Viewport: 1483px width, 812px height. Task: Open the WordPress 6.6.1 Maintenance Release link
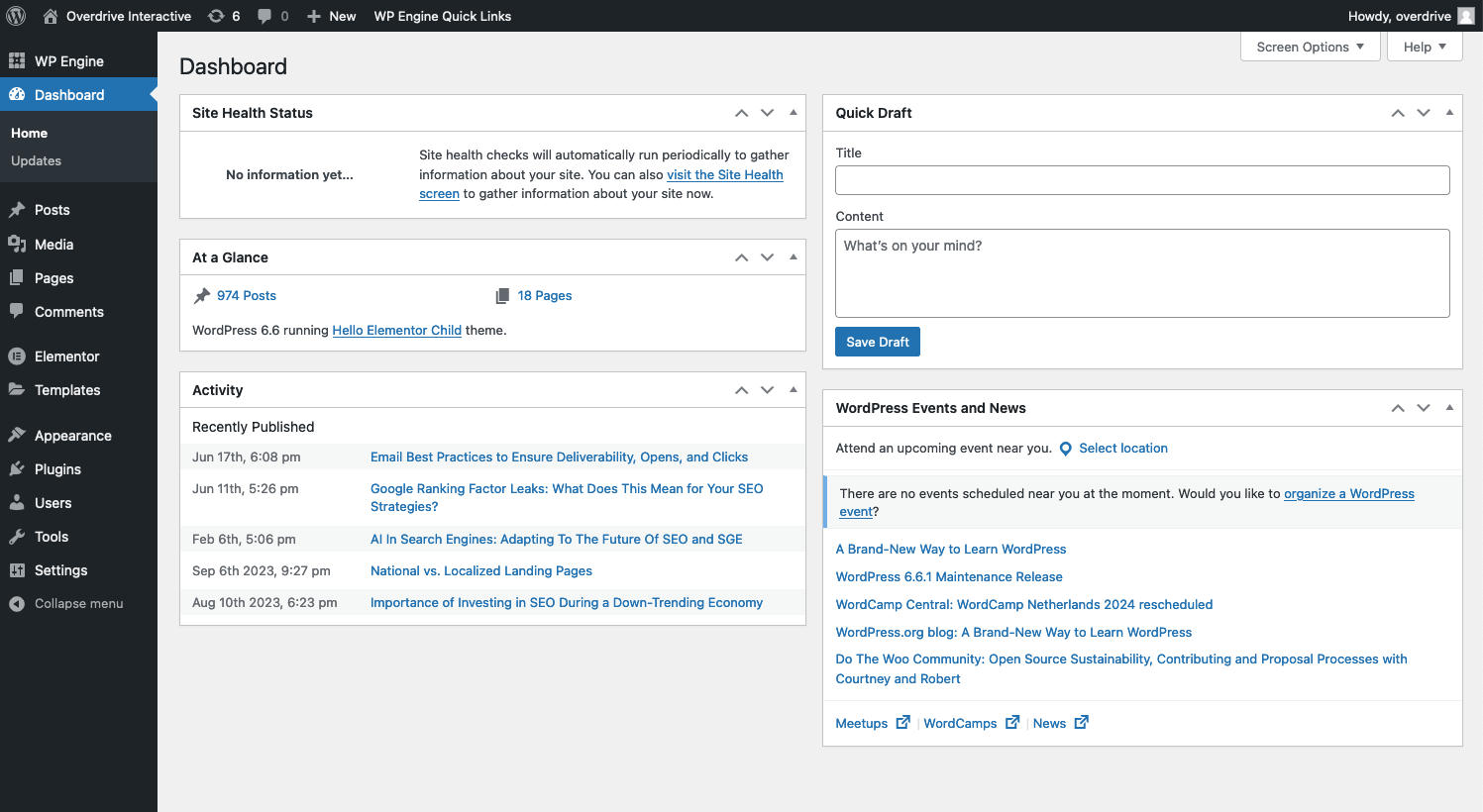coord(949,577)
